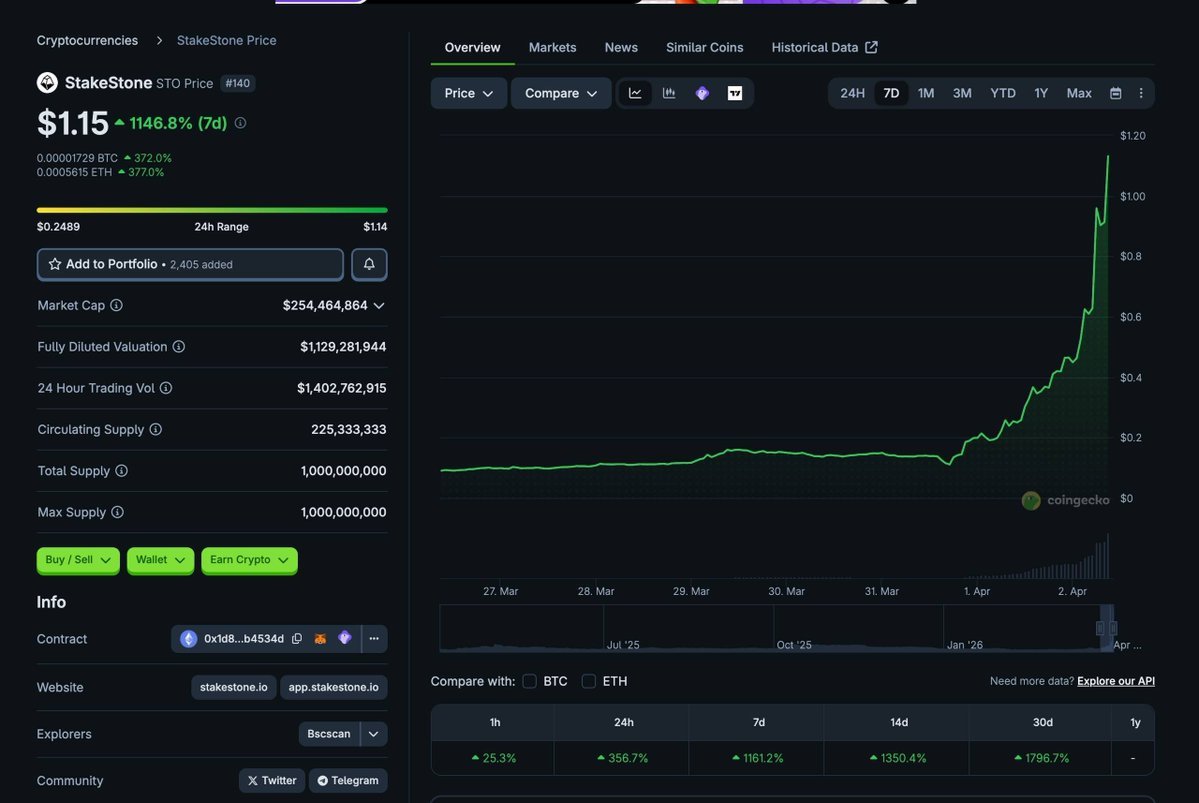Screen dimensions: 1199x803
Task: Select the 24H time range
Action: [852, 93]
